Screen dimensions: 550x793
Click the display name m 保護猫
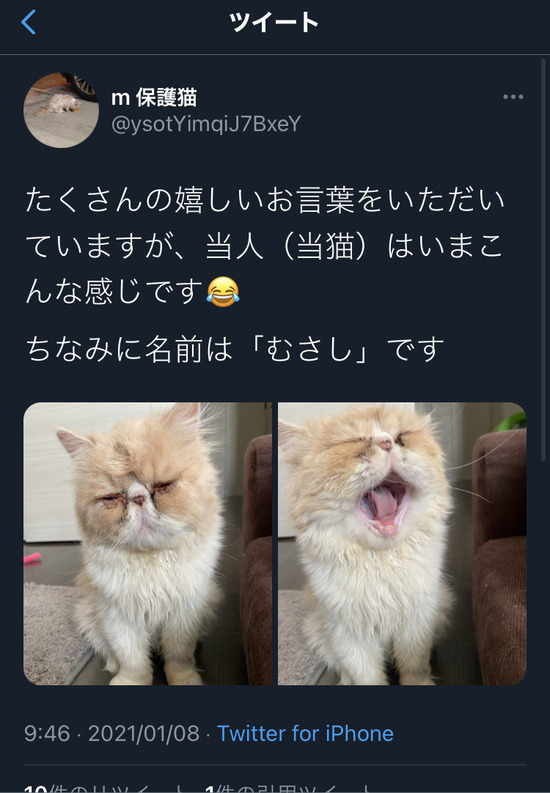[x=154, y=97]
